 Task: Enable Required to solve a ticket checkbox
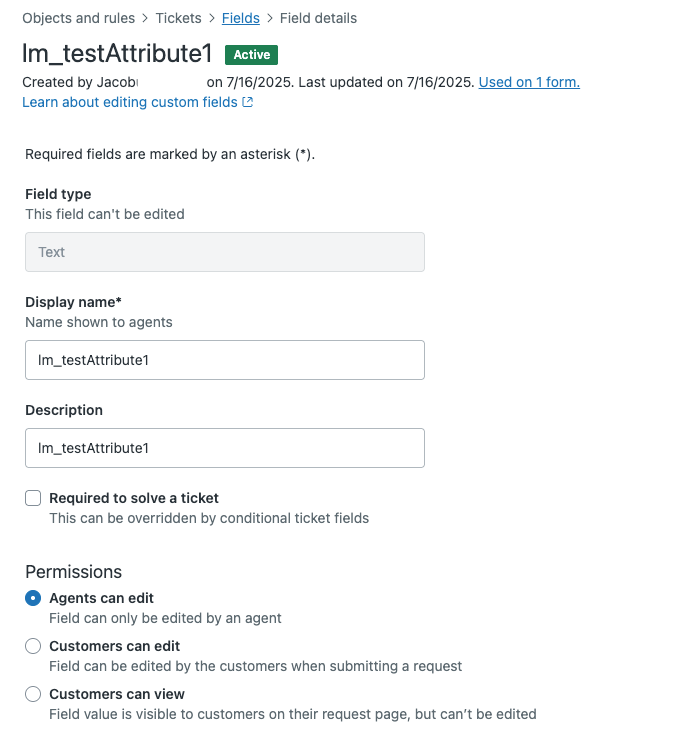pos(33,498)
